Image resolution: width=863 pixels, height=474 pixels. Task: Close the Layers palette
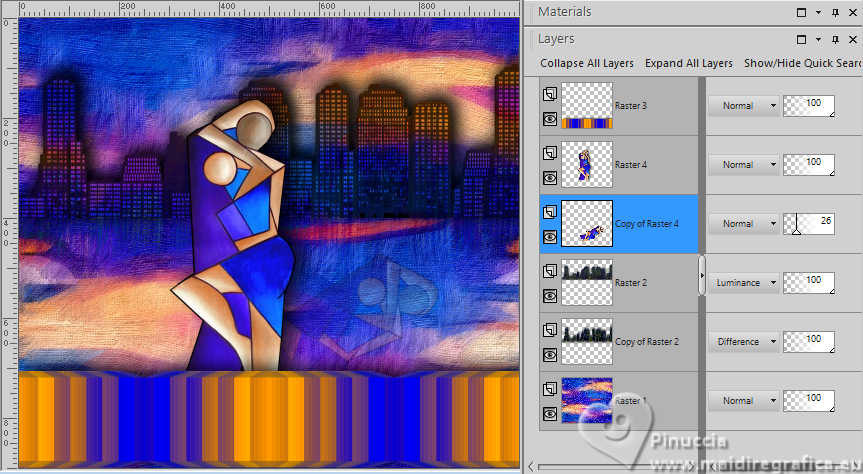[853, 39]
